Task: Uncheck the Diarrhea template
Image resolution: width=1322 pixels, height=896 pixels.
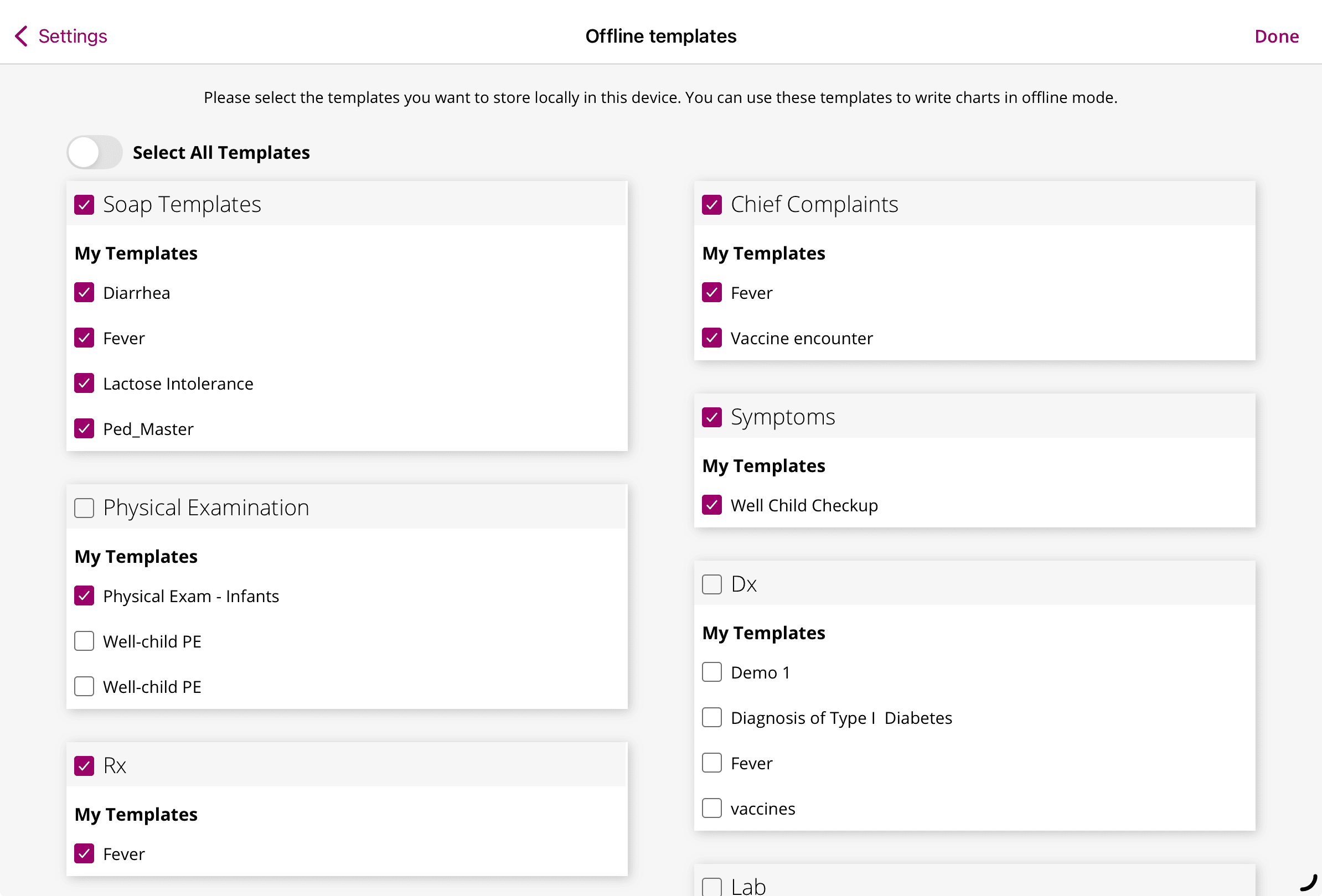Action: click(x=84, y=292)
